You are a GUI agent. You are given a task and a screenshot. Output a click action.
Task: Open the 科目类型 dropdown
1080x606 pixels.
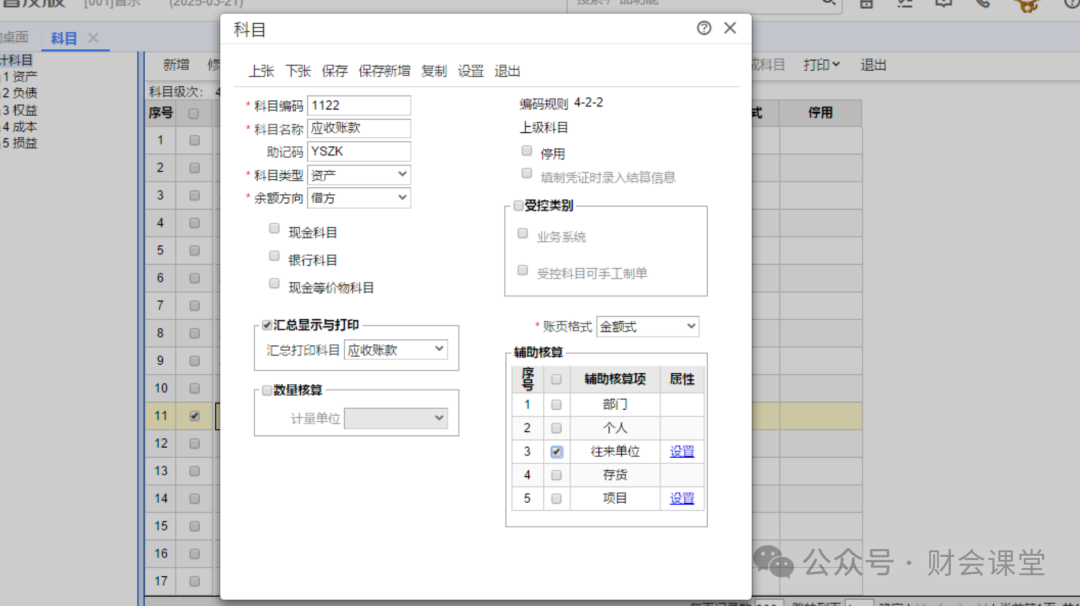coord(358,175)
